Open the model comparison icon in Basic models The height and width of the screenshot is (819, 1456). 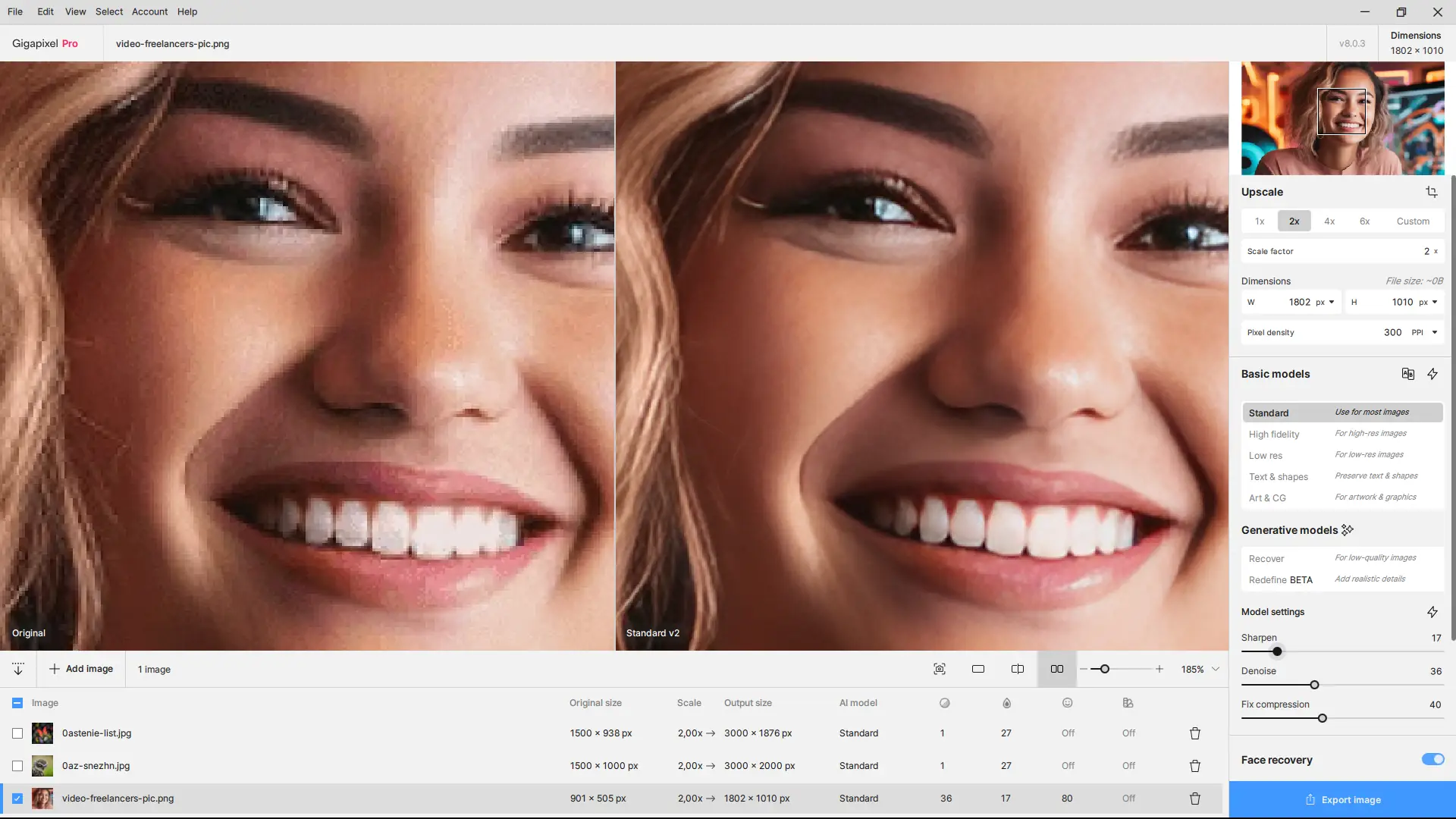1407,374
